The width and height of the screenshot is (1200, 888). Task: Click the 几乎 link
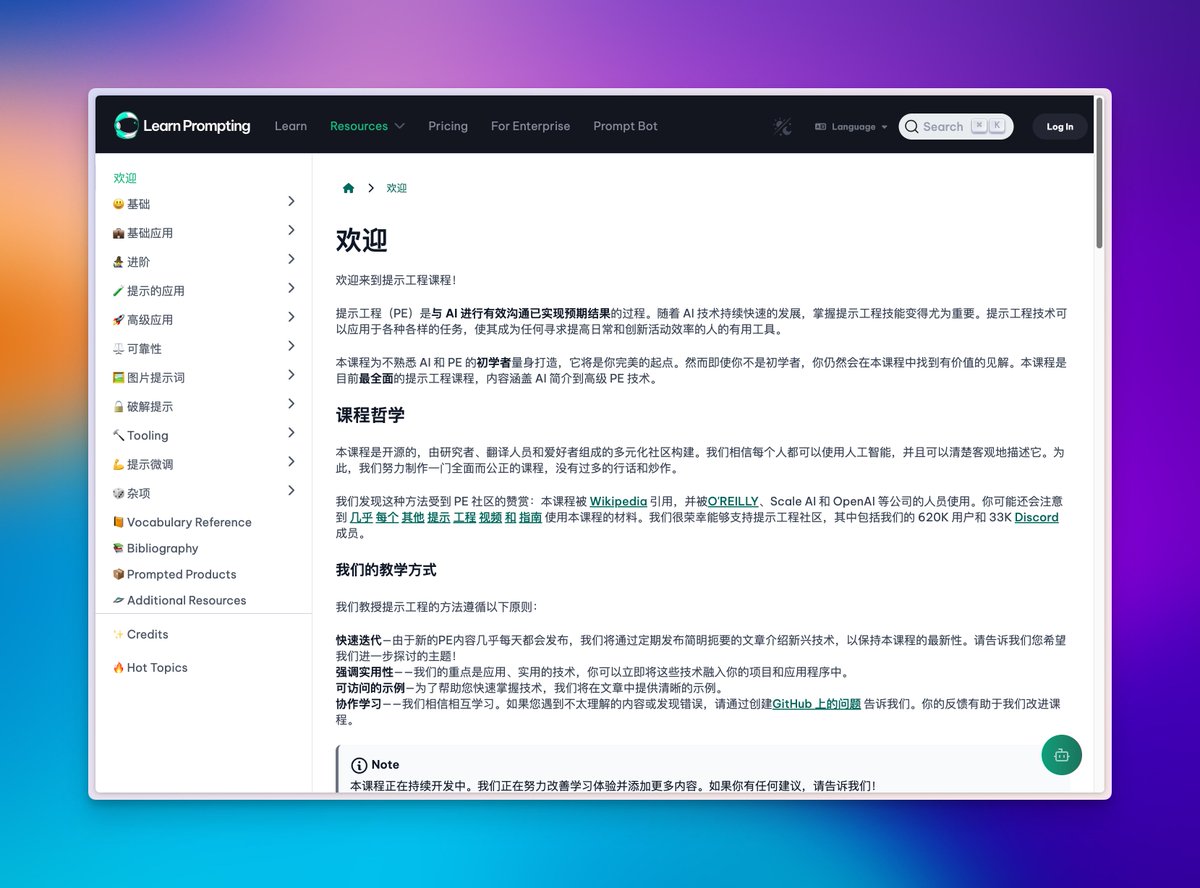click(x=360, y=517)
